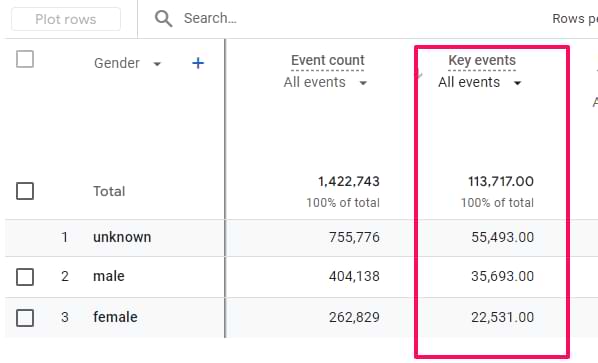The height and width of the screenshot is (363, 598).
Task: Add a secondary dimension with plus icon
Action: click(x=198, y=63)
